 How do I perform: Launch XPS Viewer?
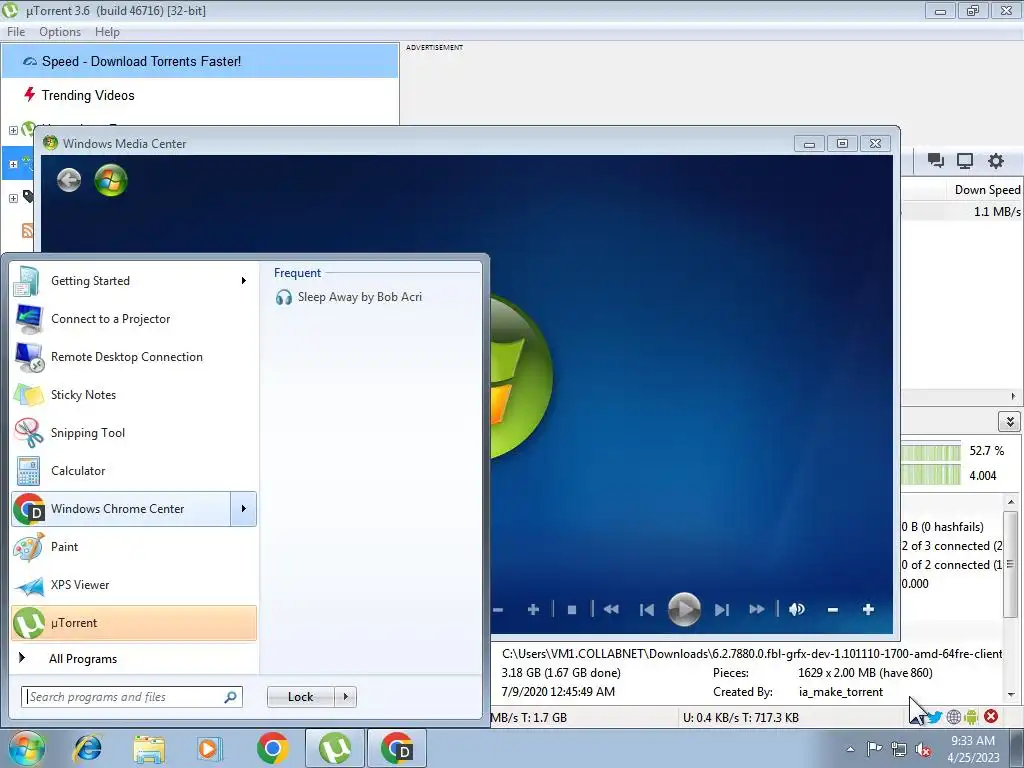tap(134, 584)
